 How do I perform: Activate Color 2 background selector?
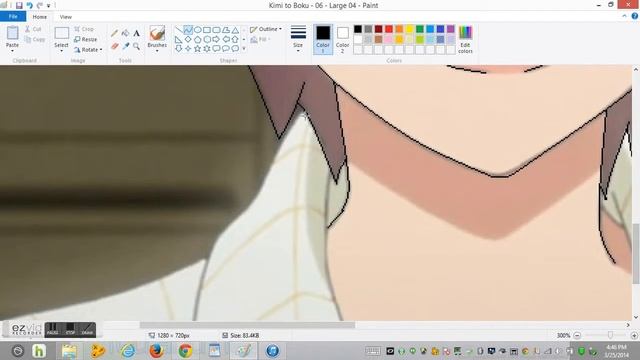342,39
